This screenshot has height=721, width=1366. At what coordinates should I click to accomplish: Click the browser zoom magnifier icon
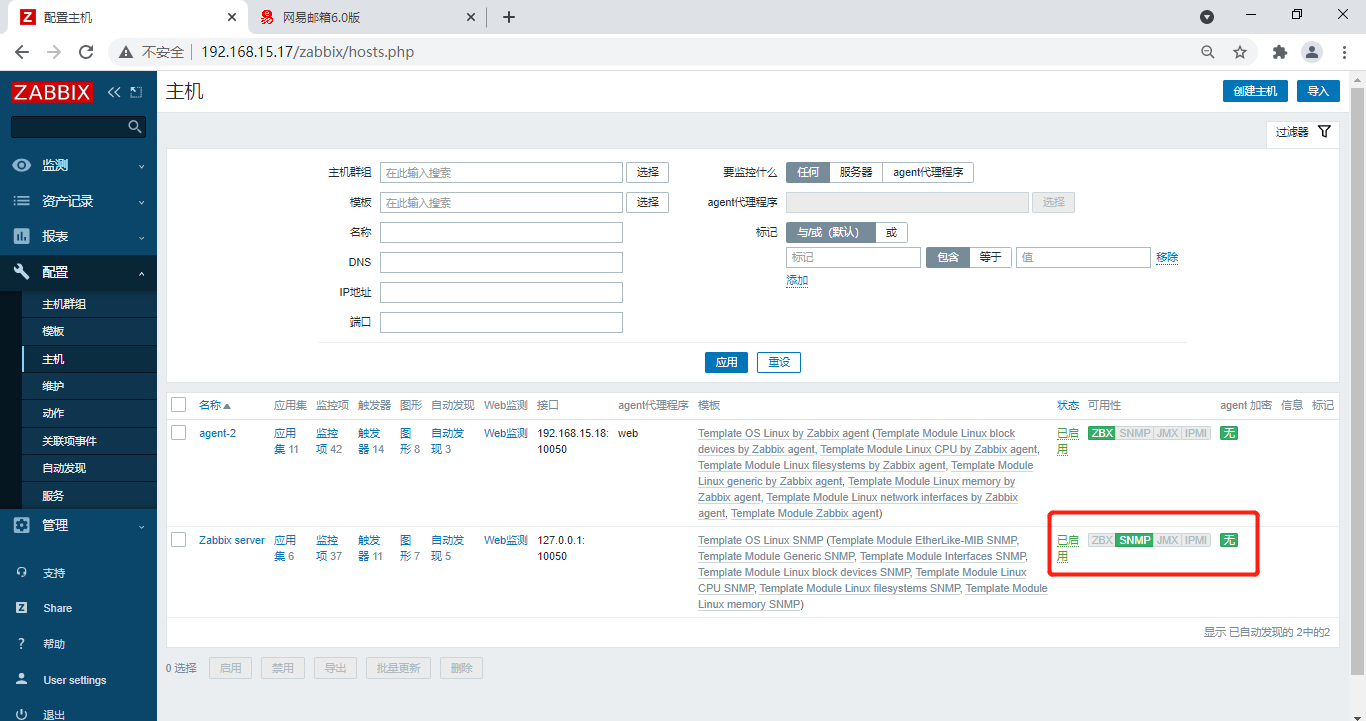[1208, 52]
